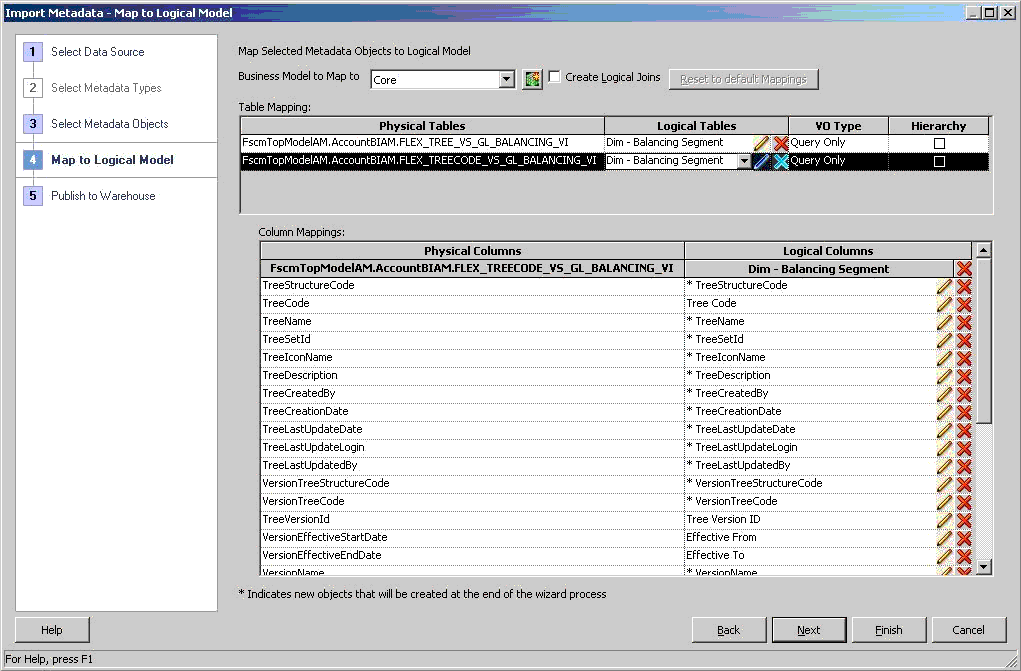Click Reset to default Mappings button
Image resolution: width=1021 pixels, height=671 pixels.
tap(744, 79)
